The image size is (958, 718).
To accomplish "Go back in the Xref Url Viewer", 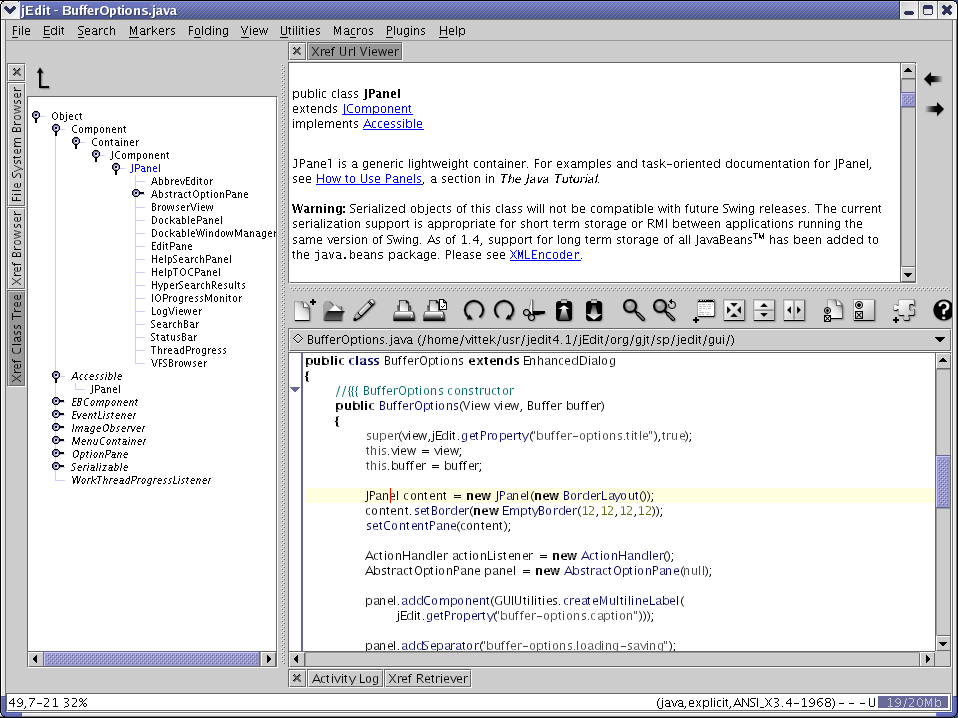I will coord(933,79).
